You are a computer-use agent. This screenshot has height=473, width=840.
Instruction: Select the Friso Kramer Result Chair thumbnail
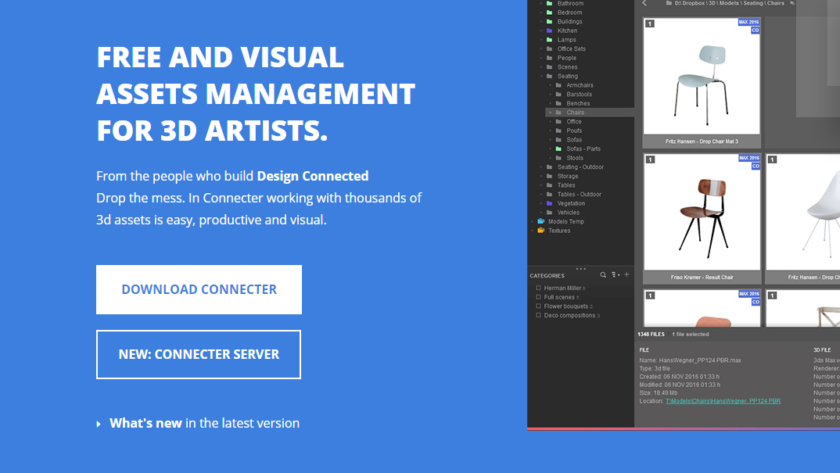pos(702,213)
